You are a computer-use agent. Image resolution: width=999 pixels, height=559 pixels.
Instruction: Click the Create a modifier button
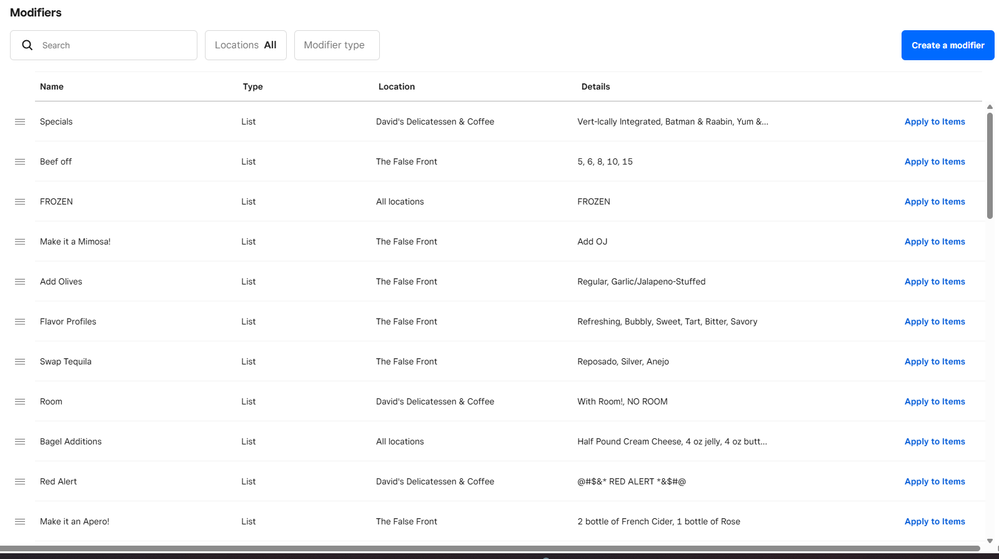pyautogui.click(x=947, y=45)
